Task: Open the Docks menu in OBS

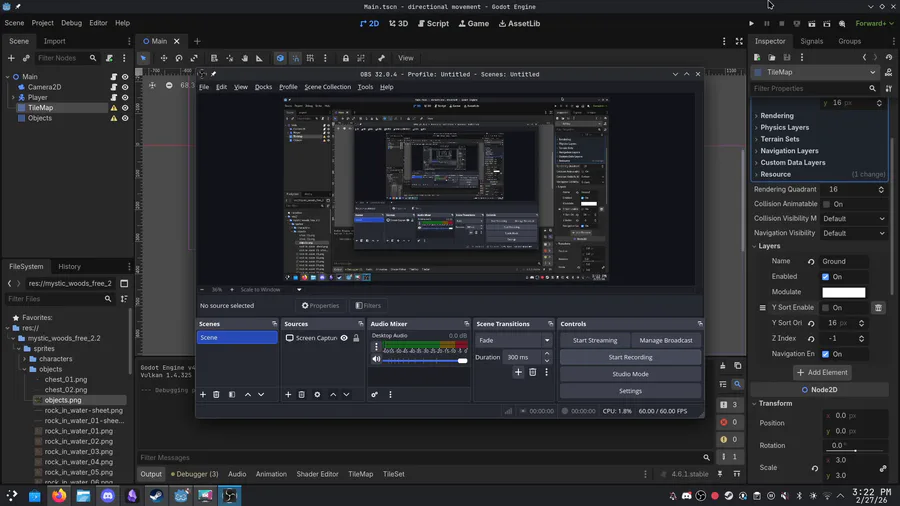Action: point(263,87)
